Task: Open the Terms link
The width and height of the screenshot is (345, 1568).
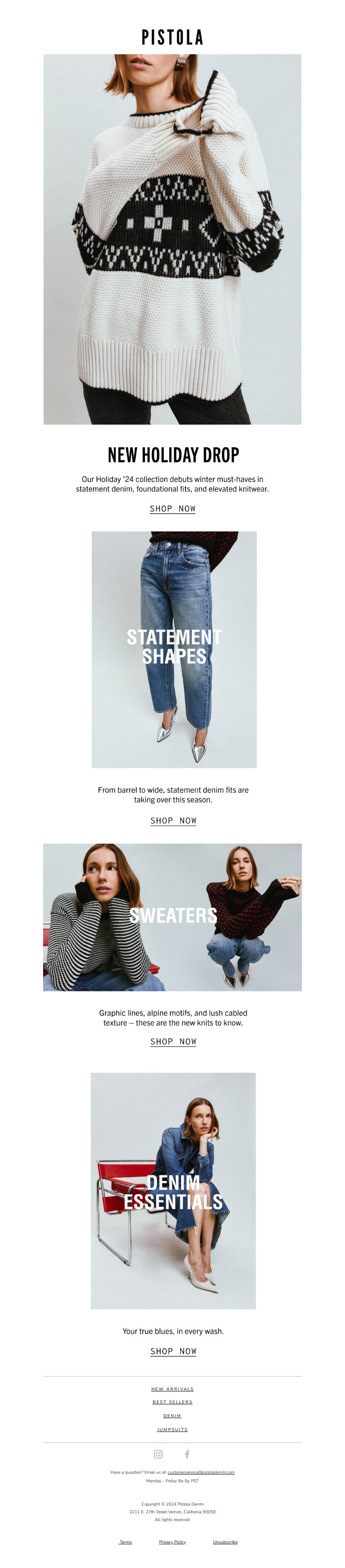Action: (x=125, y=1542)
